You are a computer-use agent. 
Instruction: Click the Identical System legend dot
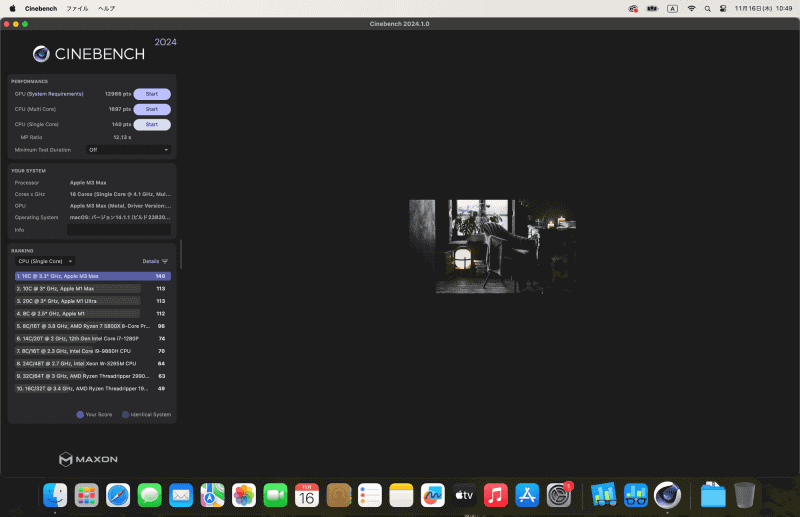126,414
